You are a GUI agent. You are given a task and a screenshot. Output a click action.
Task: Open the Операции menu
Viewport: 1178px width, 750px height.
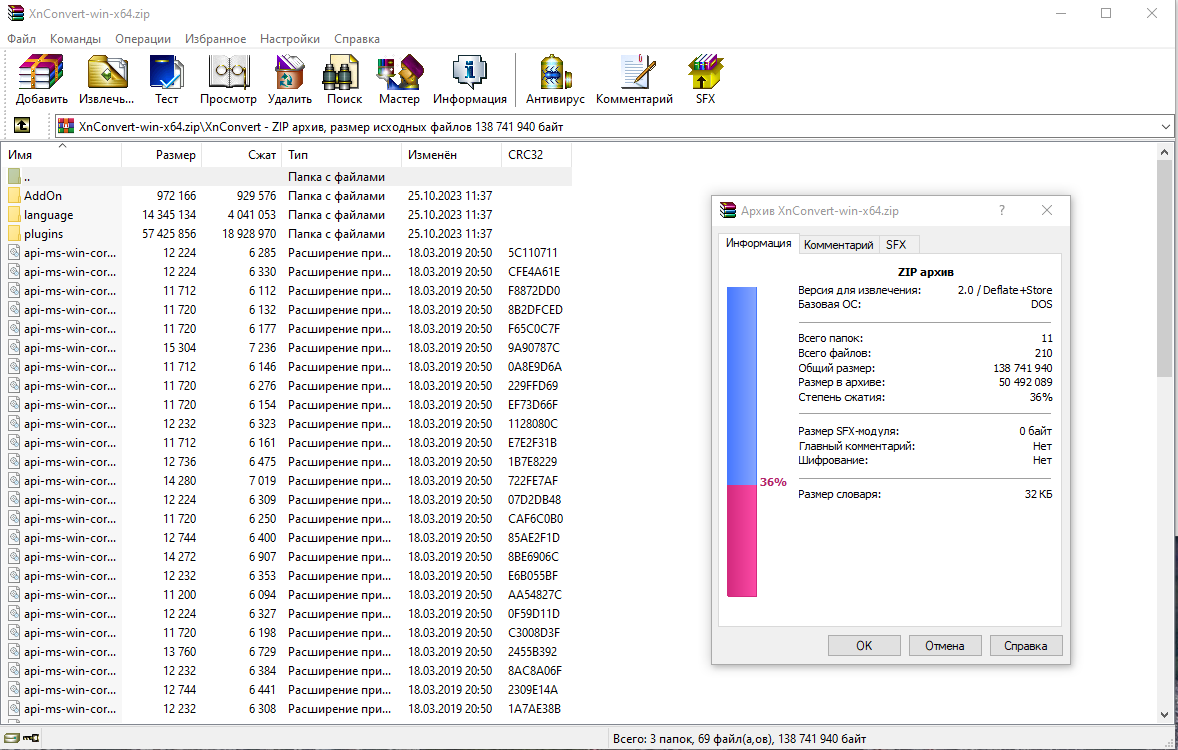[143, 38]
